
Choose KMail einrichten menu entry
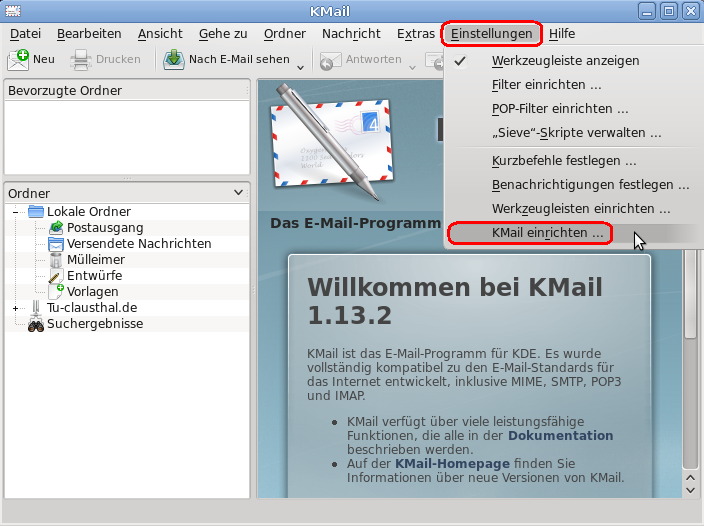573,233
